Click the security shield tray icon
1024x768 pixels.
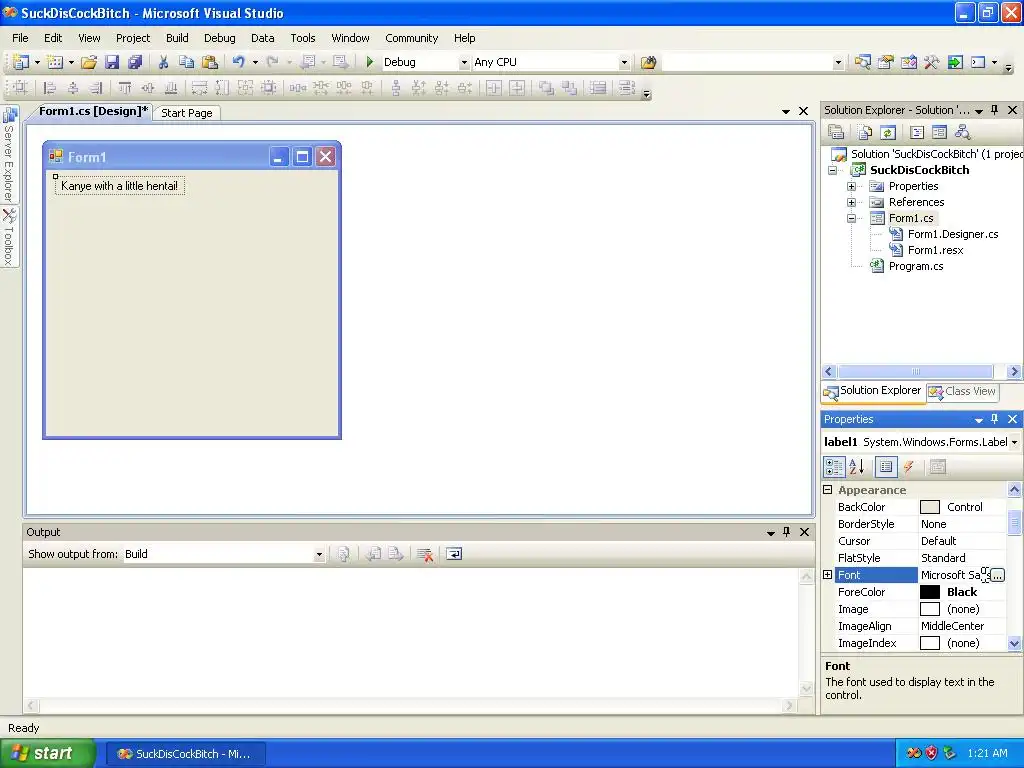(932, 753)
